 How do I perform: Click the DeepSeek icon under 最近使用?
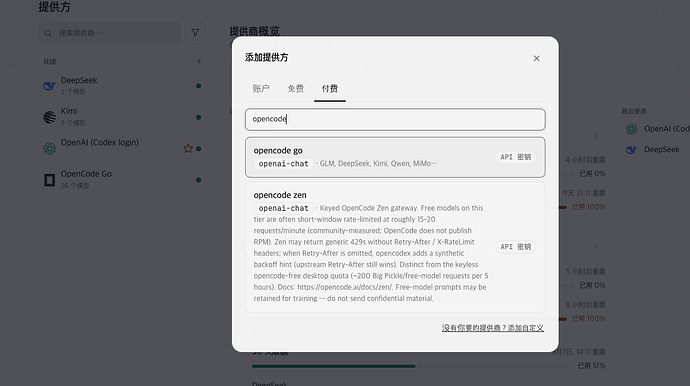click(x=631, y=150)
